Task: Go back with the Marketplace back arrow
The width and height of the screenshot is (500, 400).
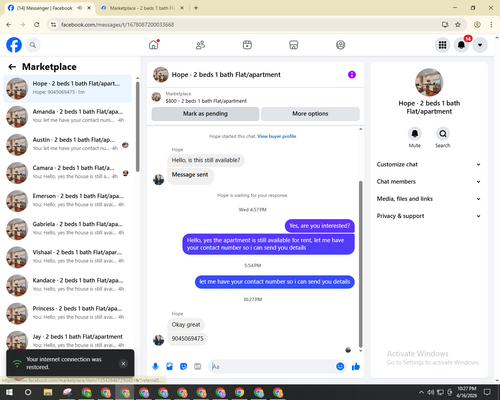Action: tap(12, 67)
